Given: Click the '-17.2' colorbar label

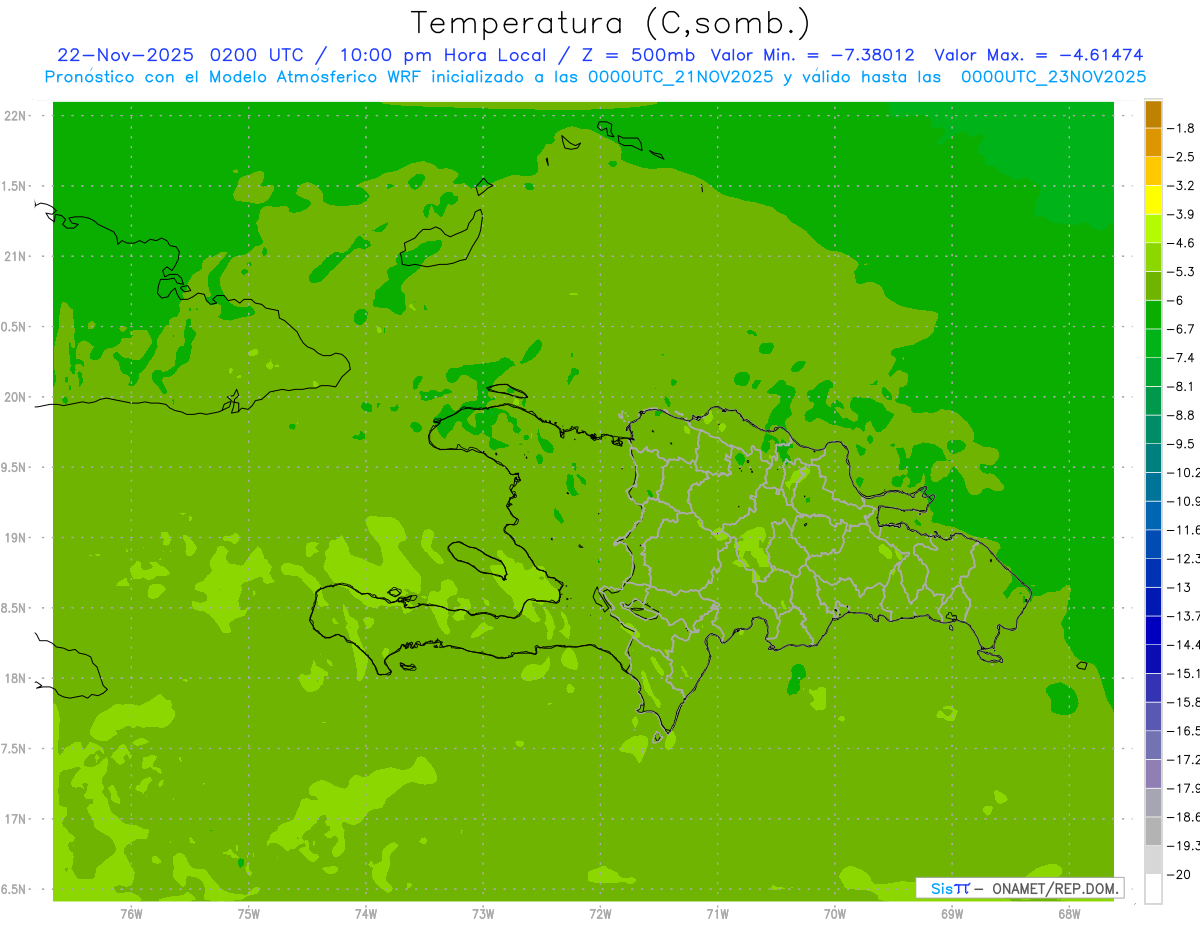Looking at the screenshot, I should [x=1183, y=760].
